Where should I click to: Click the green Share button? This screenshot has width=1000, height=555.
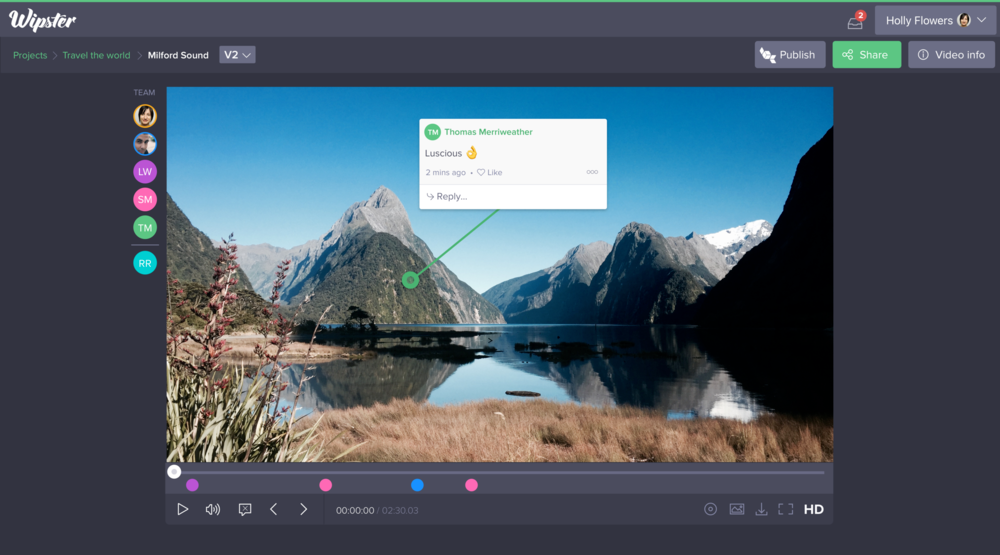click(x=865, y=55)
